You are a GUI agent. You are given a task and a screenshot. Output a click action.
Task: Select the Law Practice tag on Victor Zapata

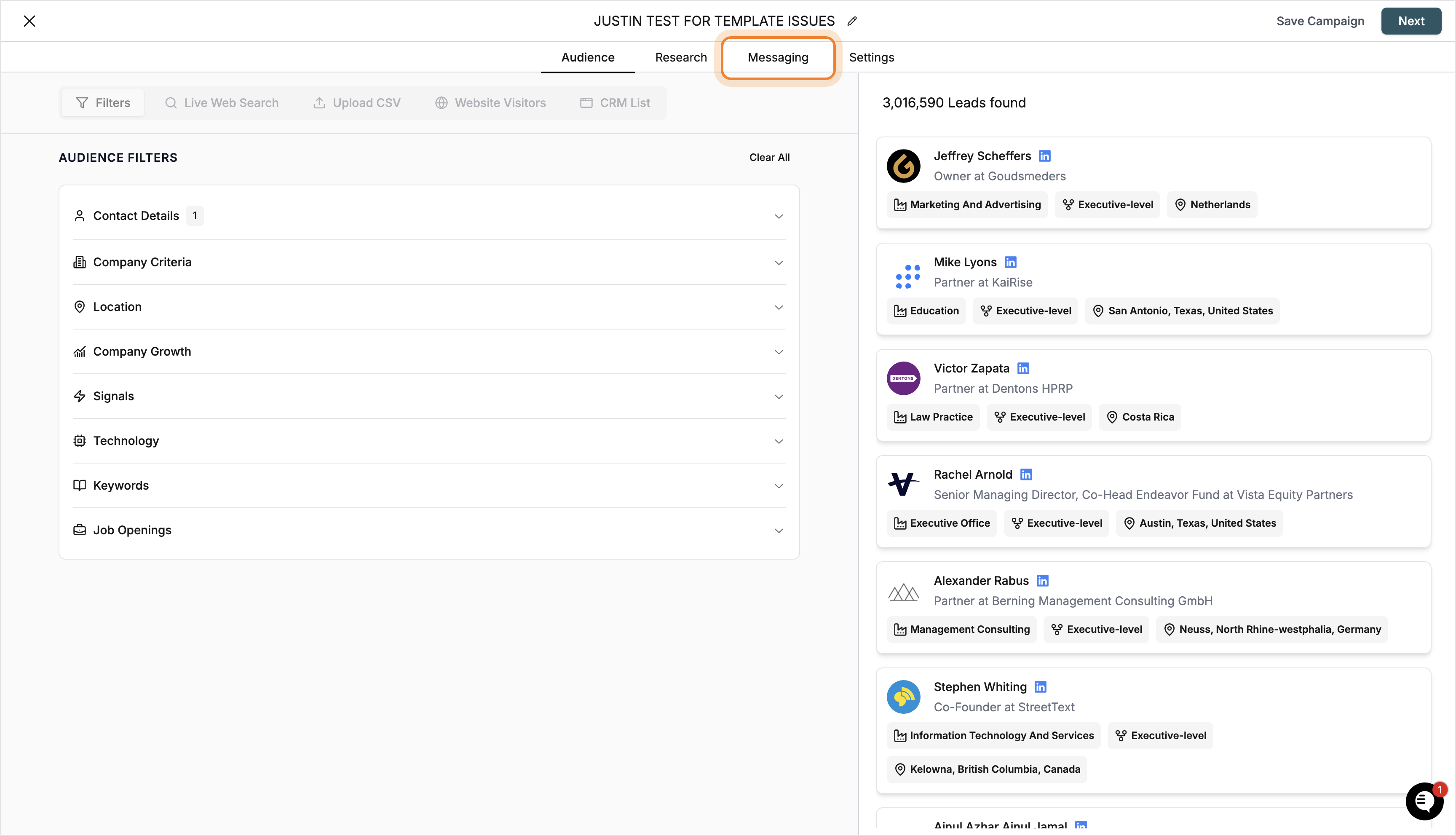(x=933, y=417)
